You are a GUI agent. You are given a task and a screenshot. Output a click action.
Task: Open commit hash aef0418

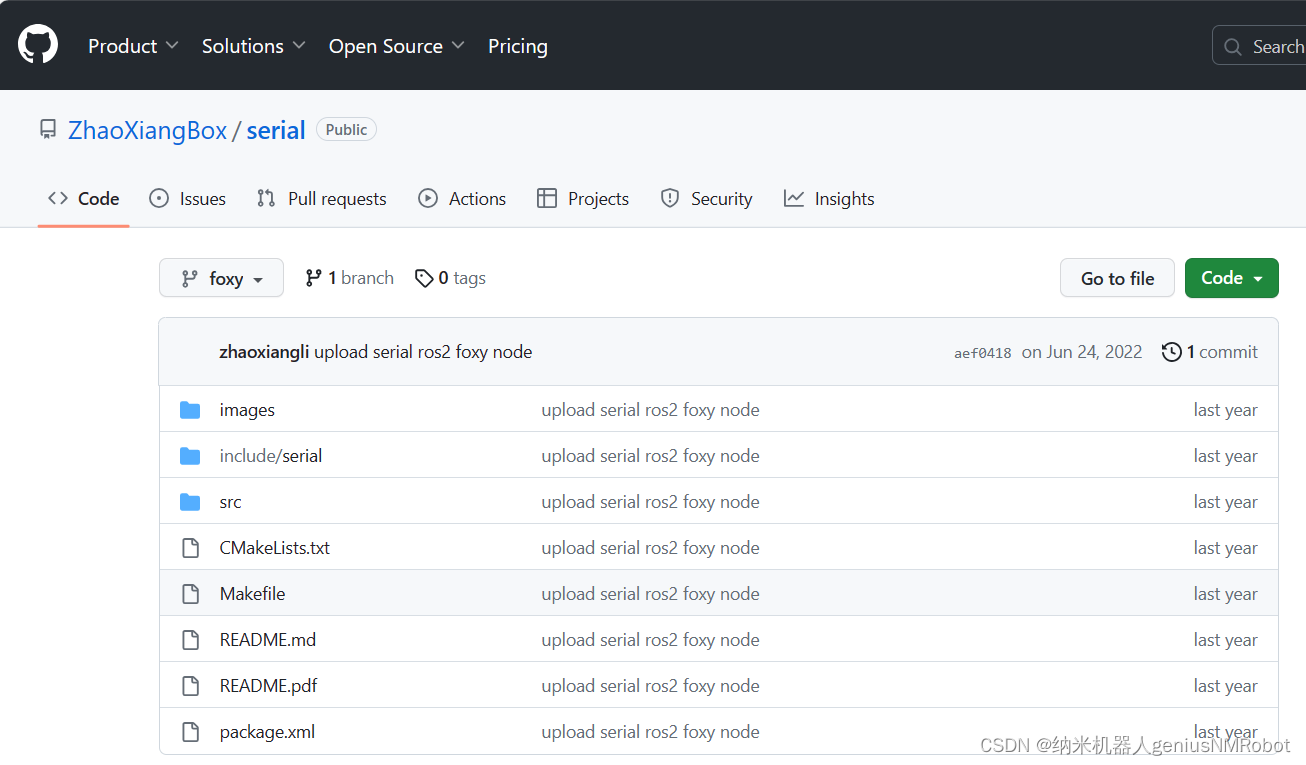pyautogui.click(x=983, y=353)
